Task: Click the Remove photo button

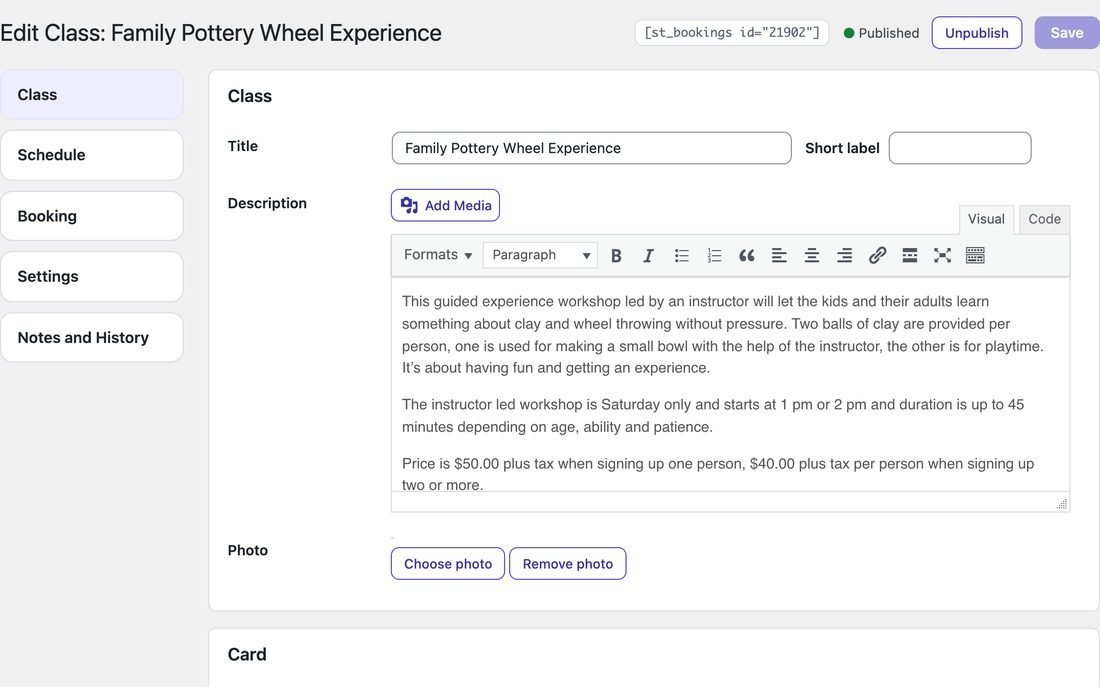Action: click(x=568, y=563)
